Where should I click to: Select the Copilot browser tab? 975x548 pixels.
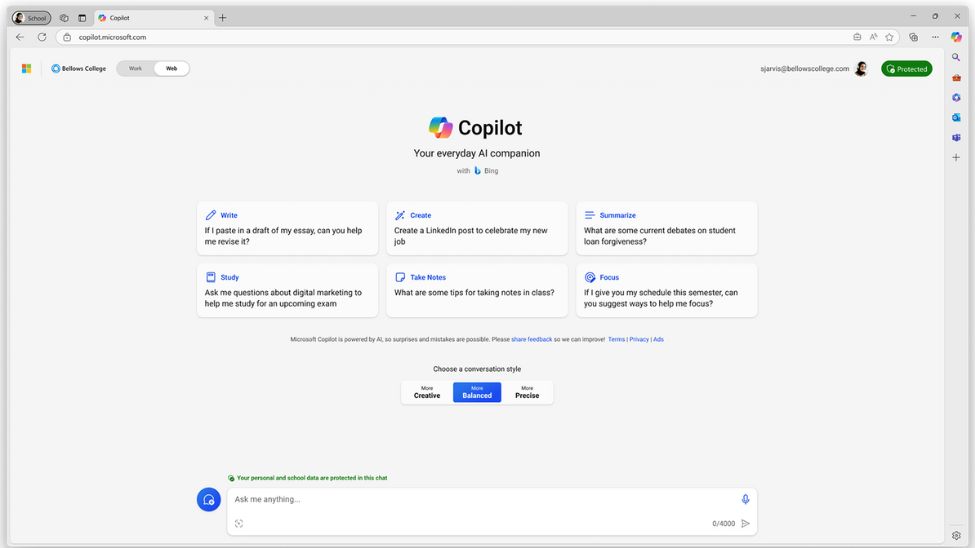[152, 18]
